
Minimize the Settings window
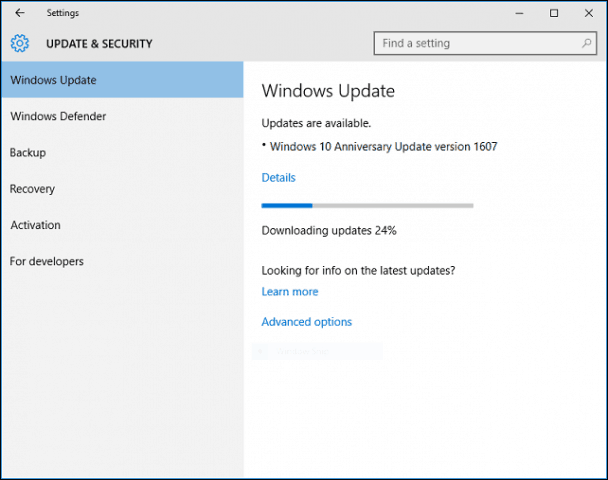coord(519,13)
